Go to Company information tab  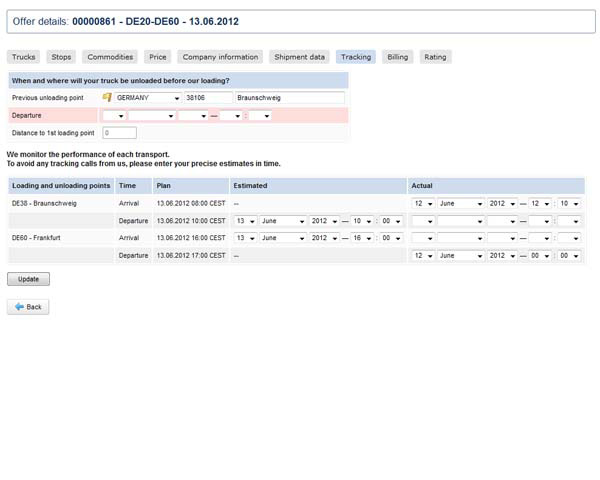(x=221, y=57)
